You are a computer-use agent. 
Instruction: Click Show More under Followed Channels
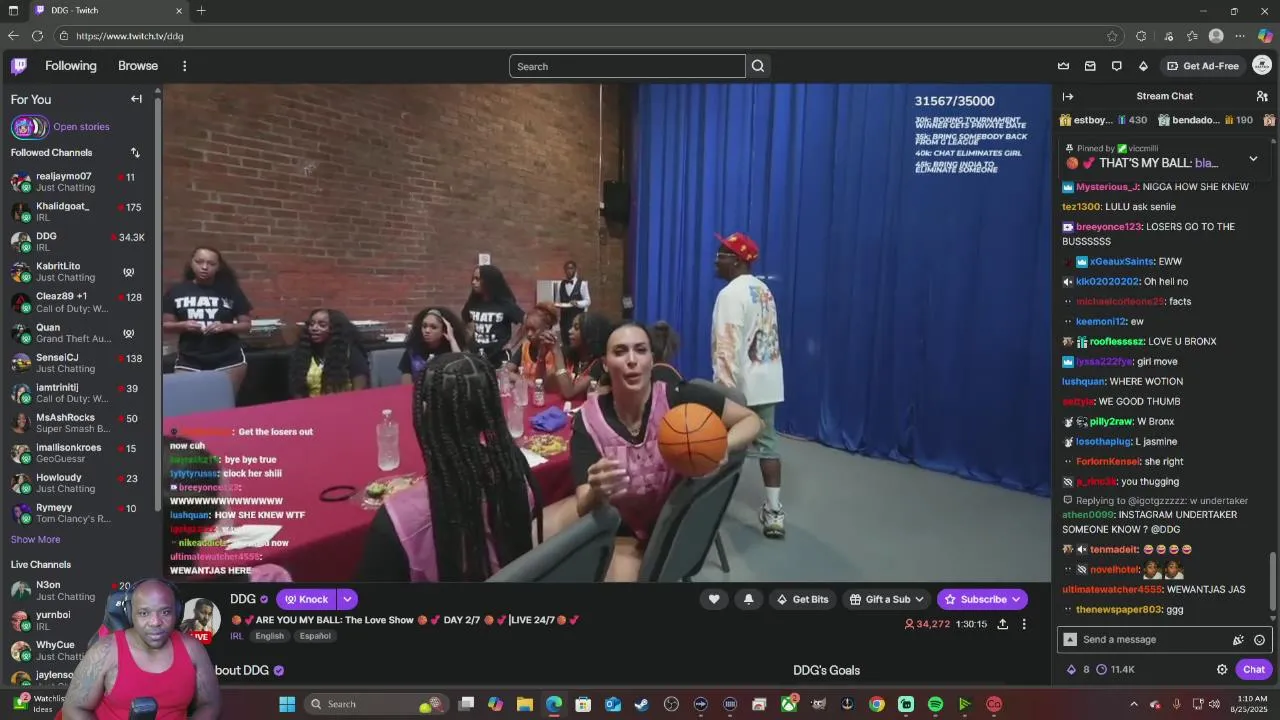coord(35,539)
